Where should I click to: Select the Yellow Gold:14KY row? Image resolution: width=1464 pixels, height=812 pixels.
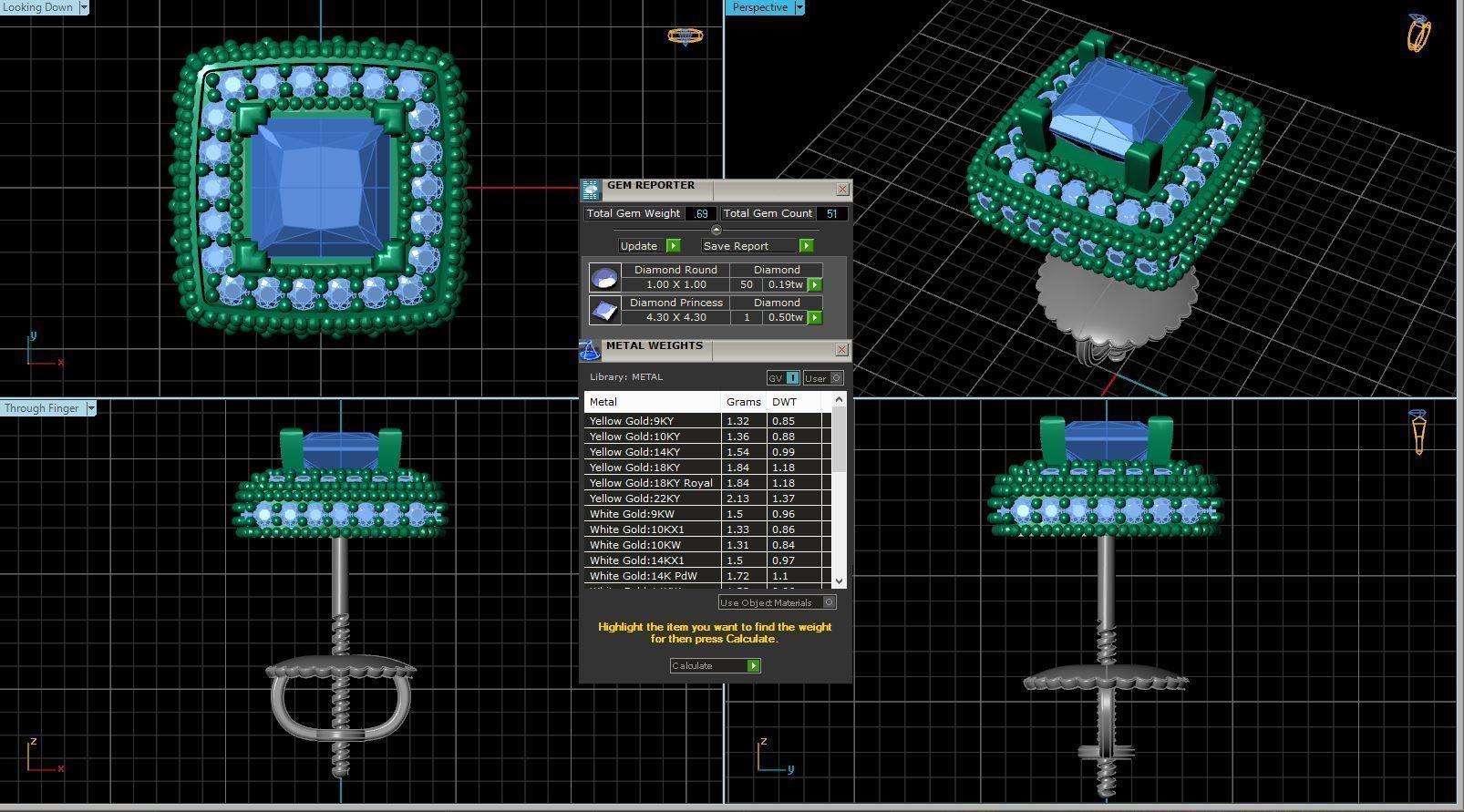click(707, 452)
